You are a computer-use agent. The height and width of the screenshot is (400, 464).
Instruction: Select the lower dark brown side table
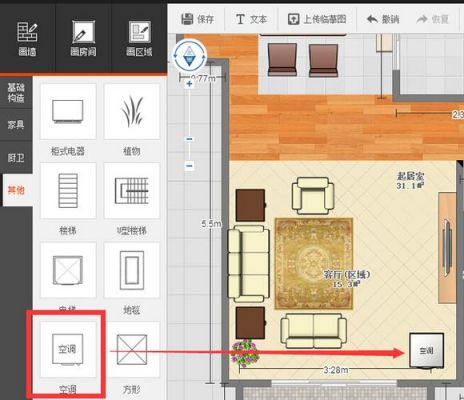click(x=251, y=323)
